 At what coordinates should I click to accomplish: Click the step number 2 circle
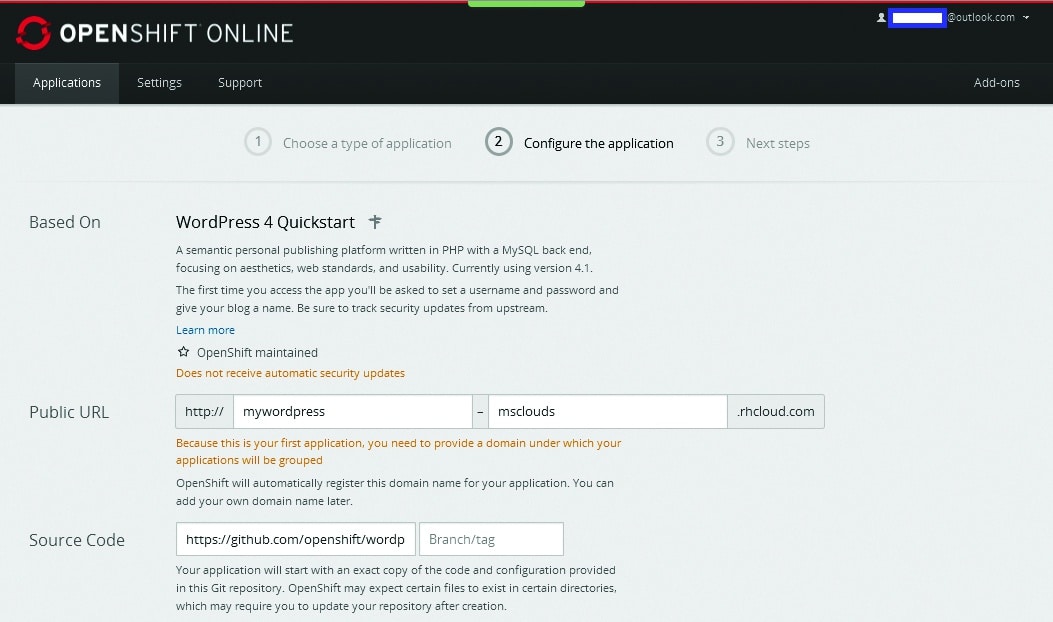click(498, 142)
